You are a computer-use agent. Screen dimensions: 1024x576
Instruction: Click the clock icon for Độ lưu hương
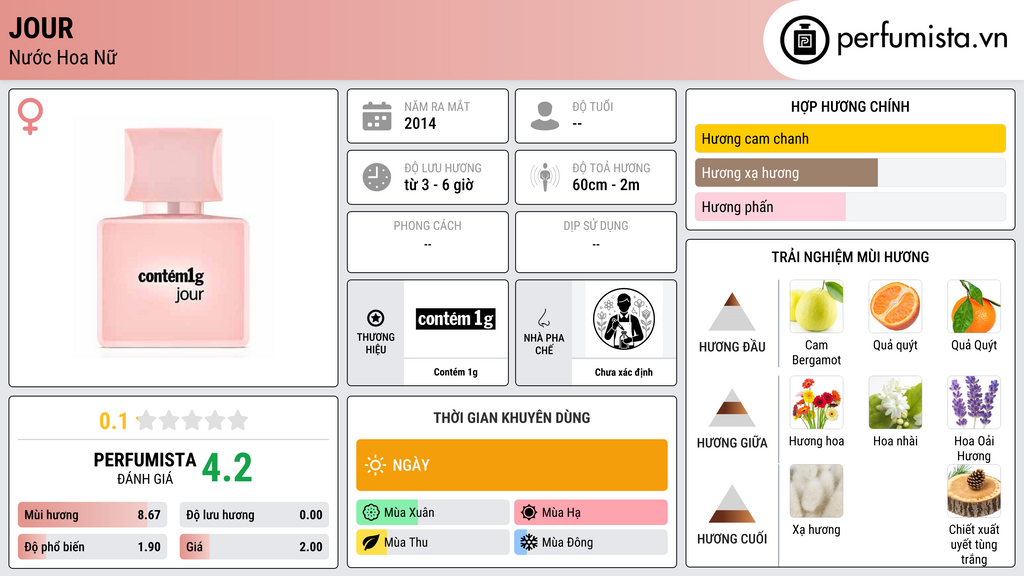tap(377, 177)
